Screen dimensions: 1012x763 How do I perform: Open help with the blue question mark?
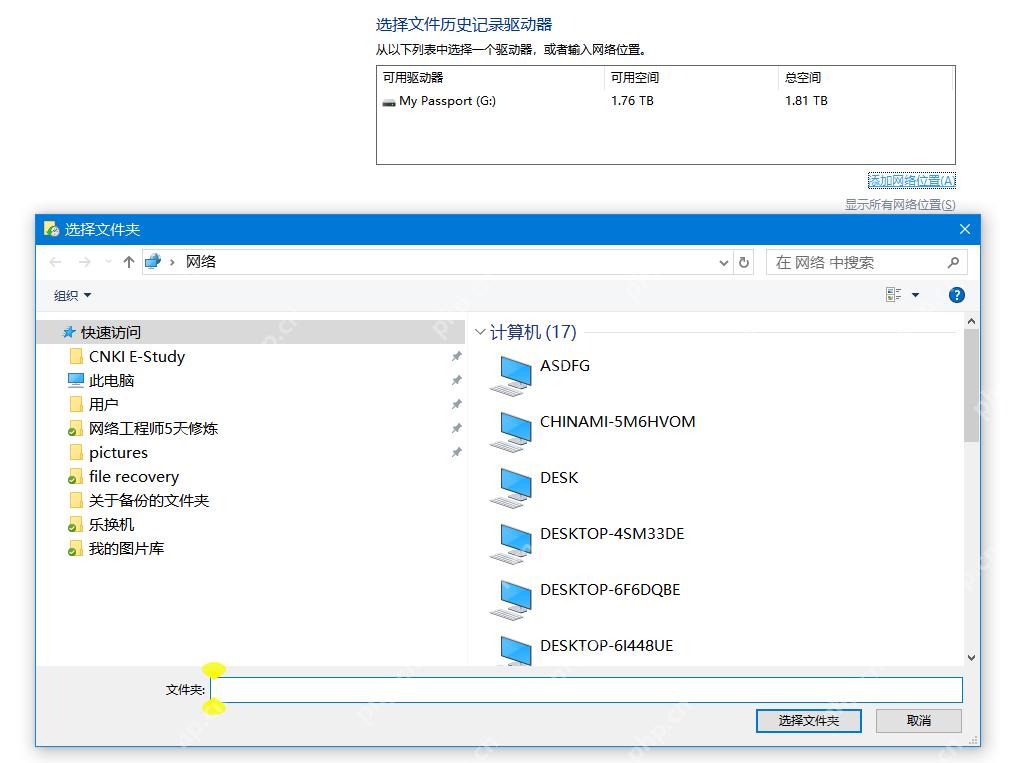956,295
